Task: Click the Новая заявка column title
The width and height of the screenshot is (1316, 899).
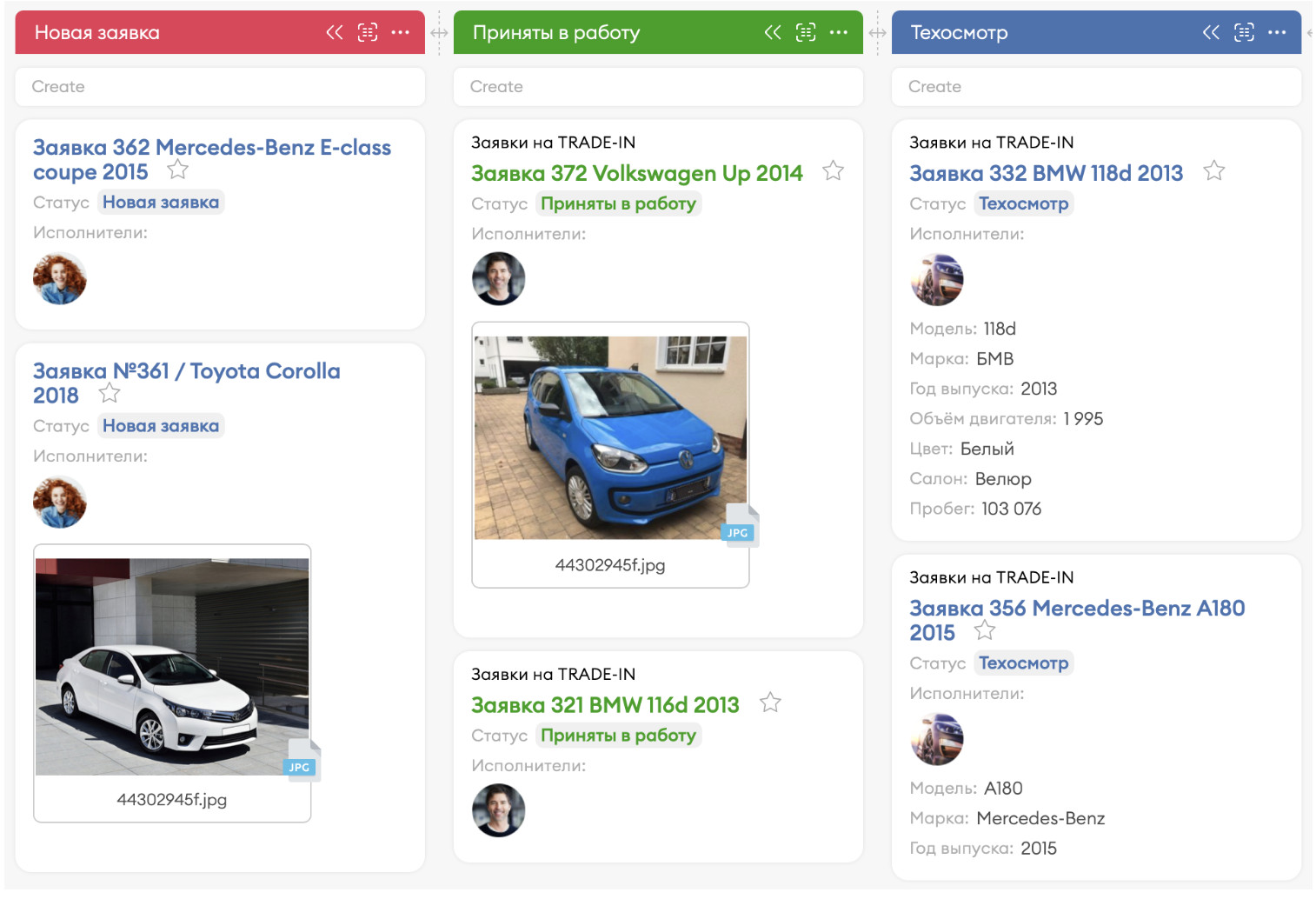Action: 97,33
